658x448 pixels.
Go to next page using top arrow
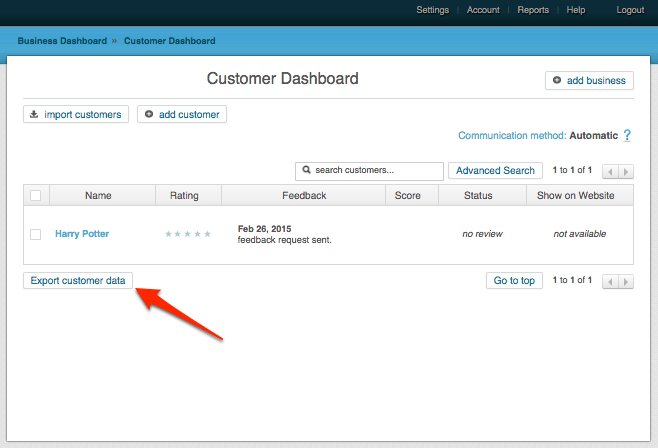(x=626, y=172)
